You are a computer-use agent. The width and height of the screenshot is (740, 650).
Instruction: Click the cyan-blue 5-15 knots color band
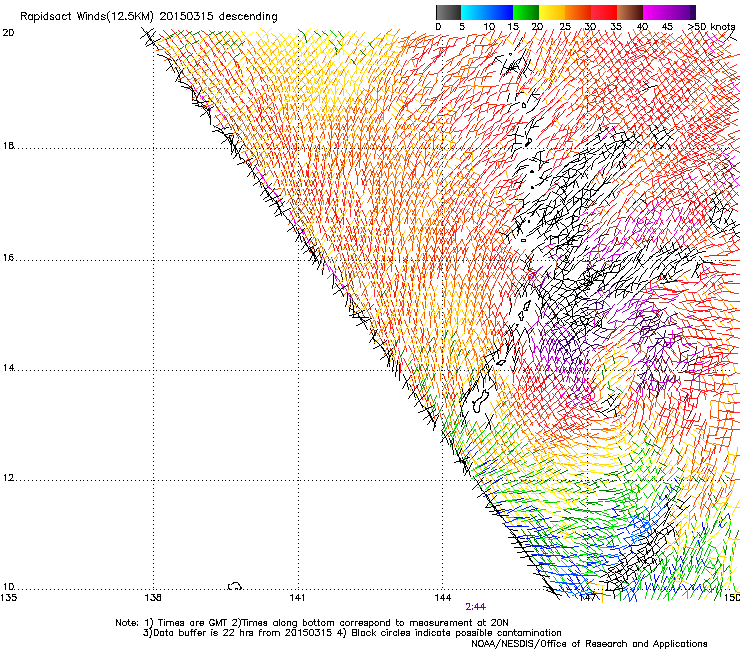tap(487, 12)
